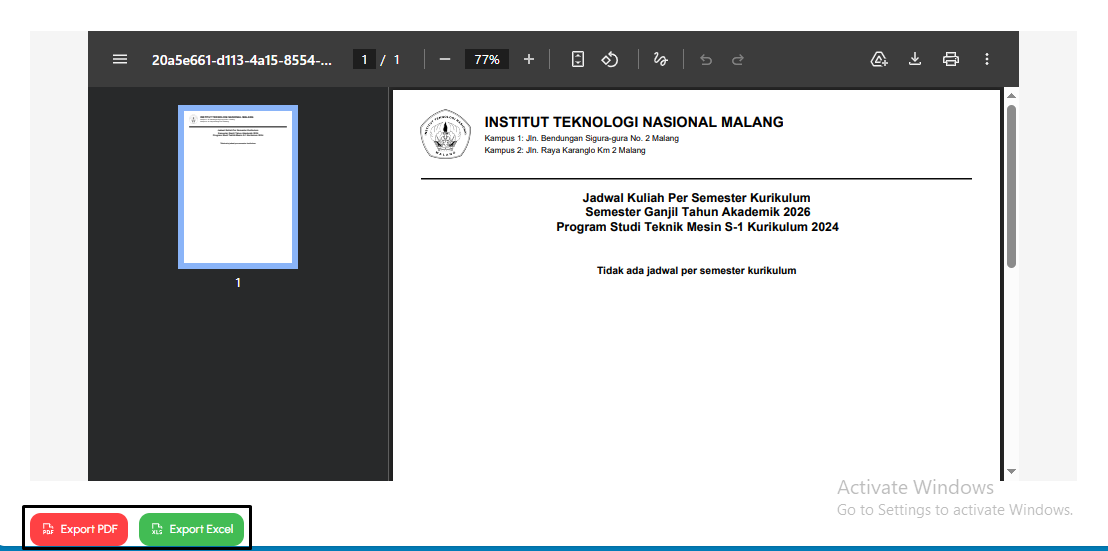Click the institute logo in the PDF
The width and height of the screenshot is (1108, 551).
coord(445,134)
